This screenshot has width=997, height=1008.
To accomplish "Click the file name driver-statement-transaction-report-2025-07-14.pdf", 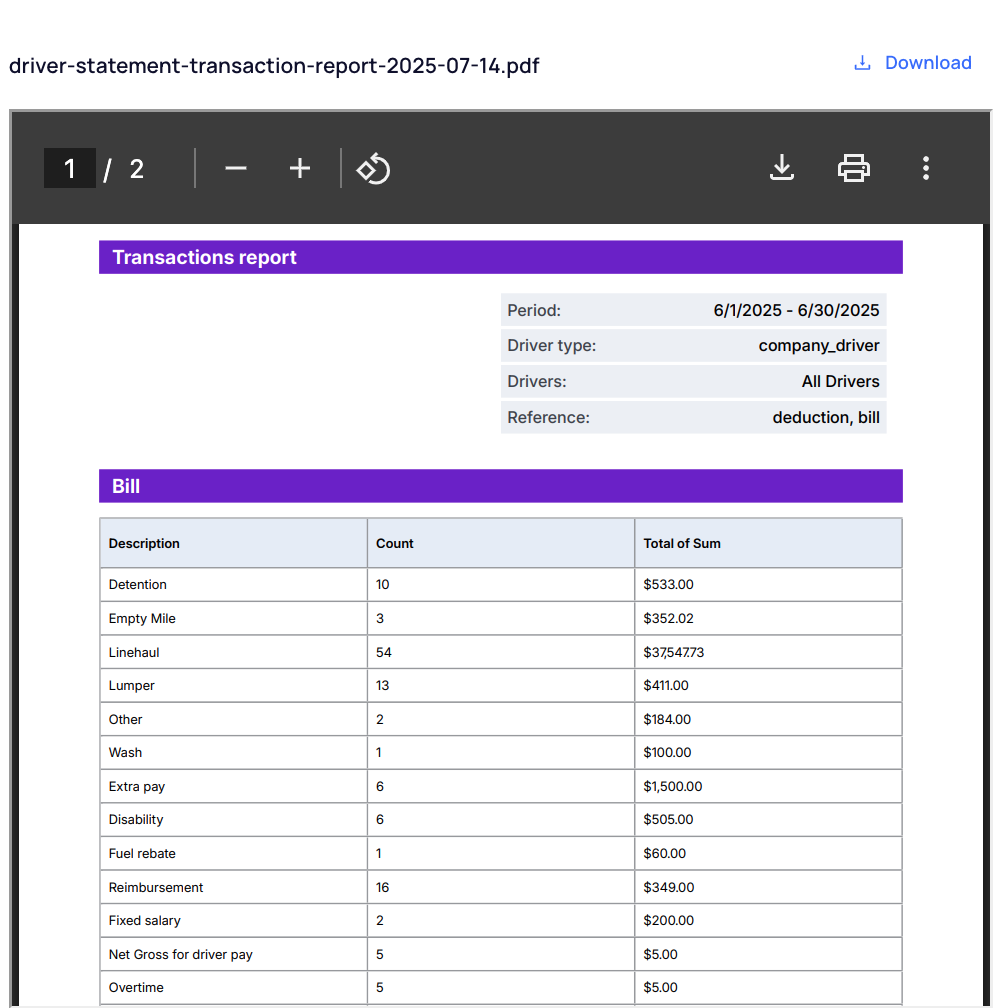I will (x=274, y=66).
